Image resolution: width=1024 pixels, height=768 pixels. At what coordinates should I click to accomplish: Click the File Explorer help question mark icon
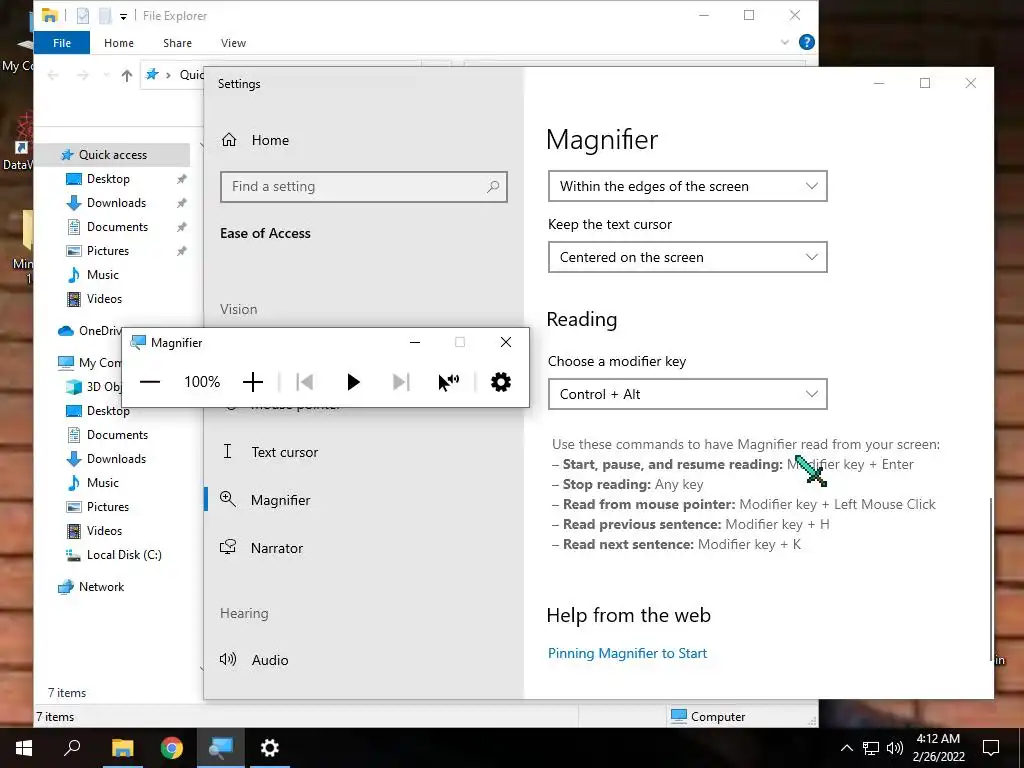tap(807, 42)
